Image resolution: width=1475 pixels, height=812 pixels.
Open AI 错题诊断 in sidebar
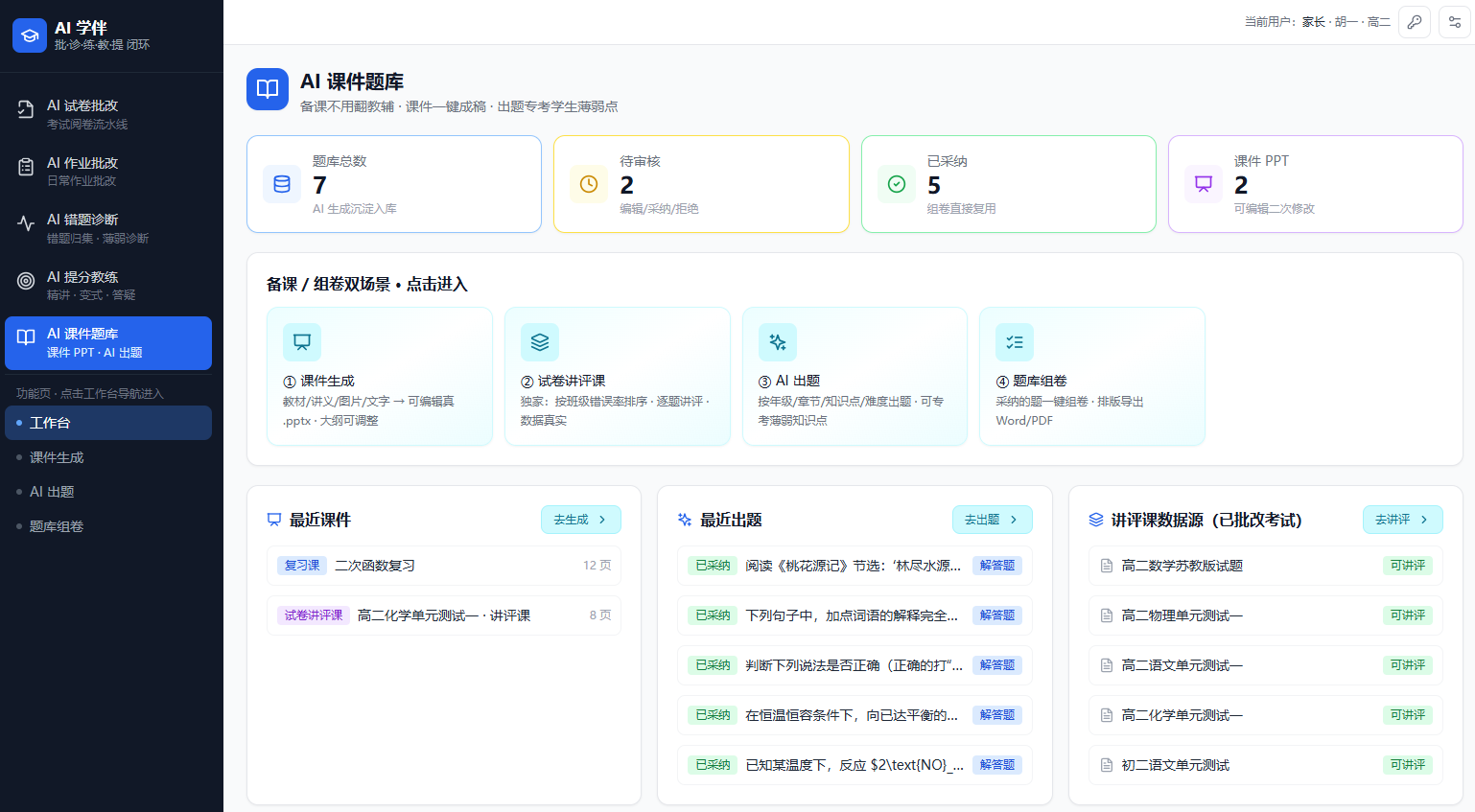pyautogui.click(x=108, y=228)
